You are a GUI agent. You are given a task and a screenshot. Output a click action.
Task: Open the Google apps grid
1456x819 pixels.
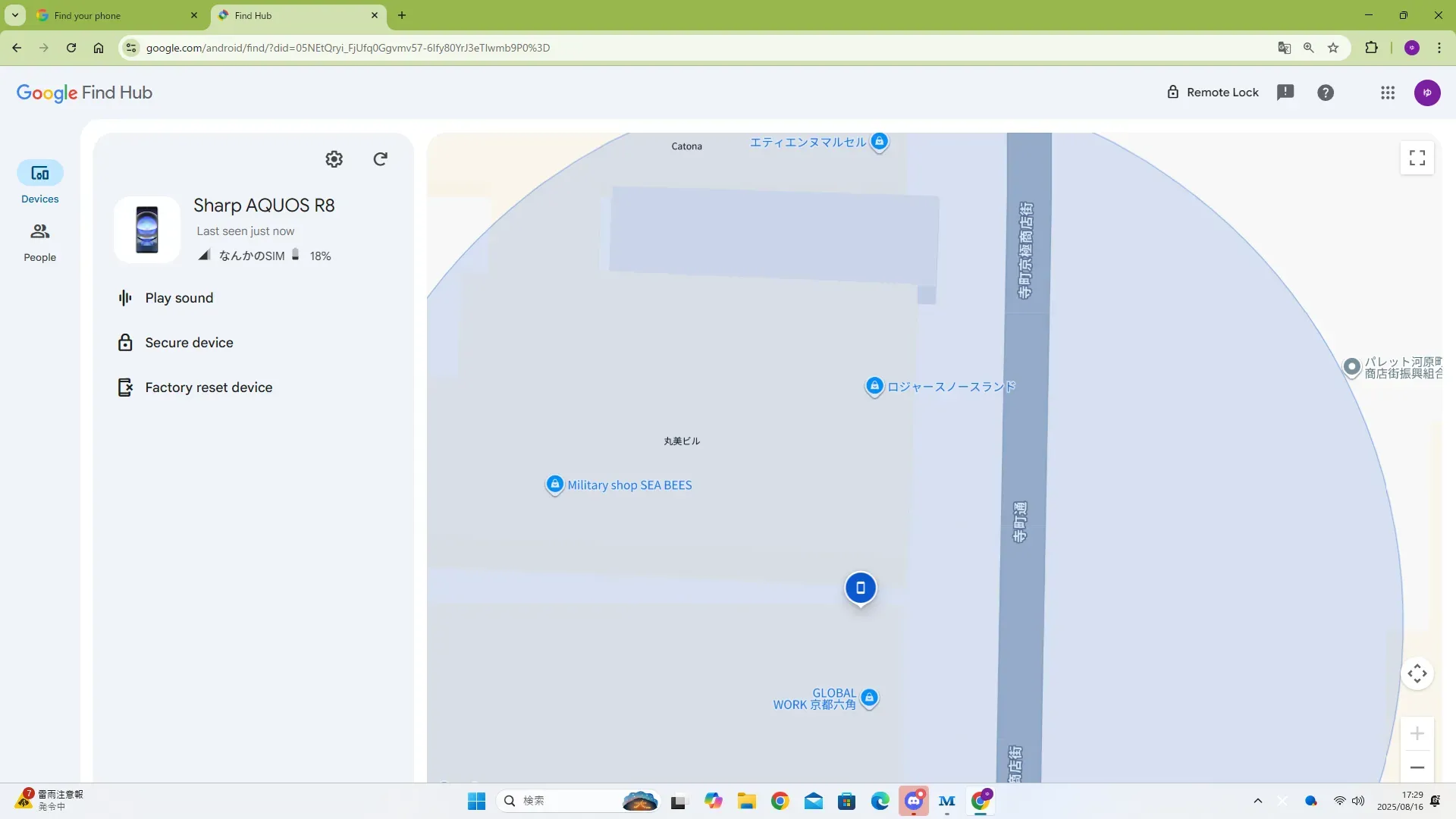1387,93
